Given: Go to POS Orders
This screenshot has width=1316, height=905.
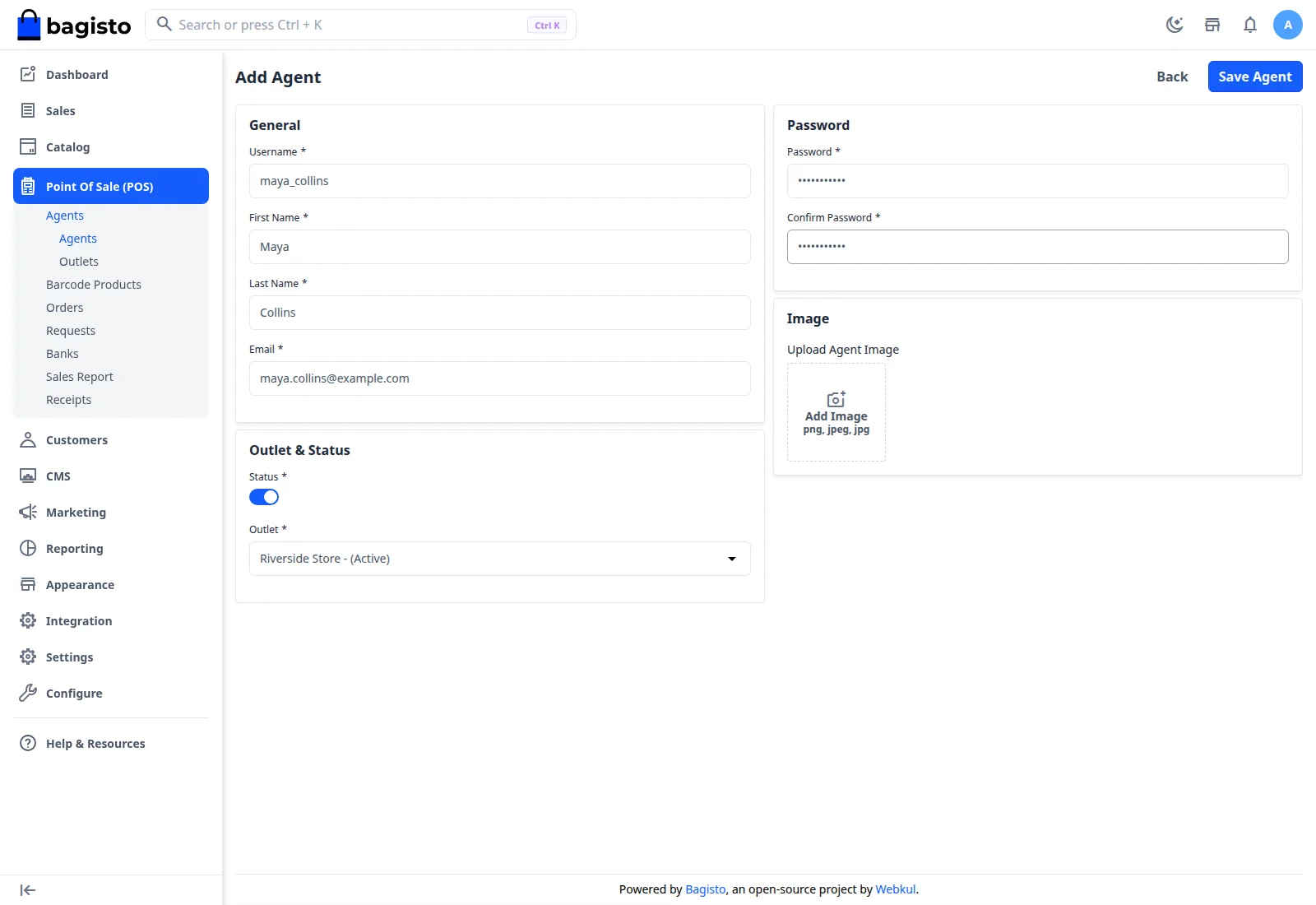Looking at the screenshot, I should point(65,308).
